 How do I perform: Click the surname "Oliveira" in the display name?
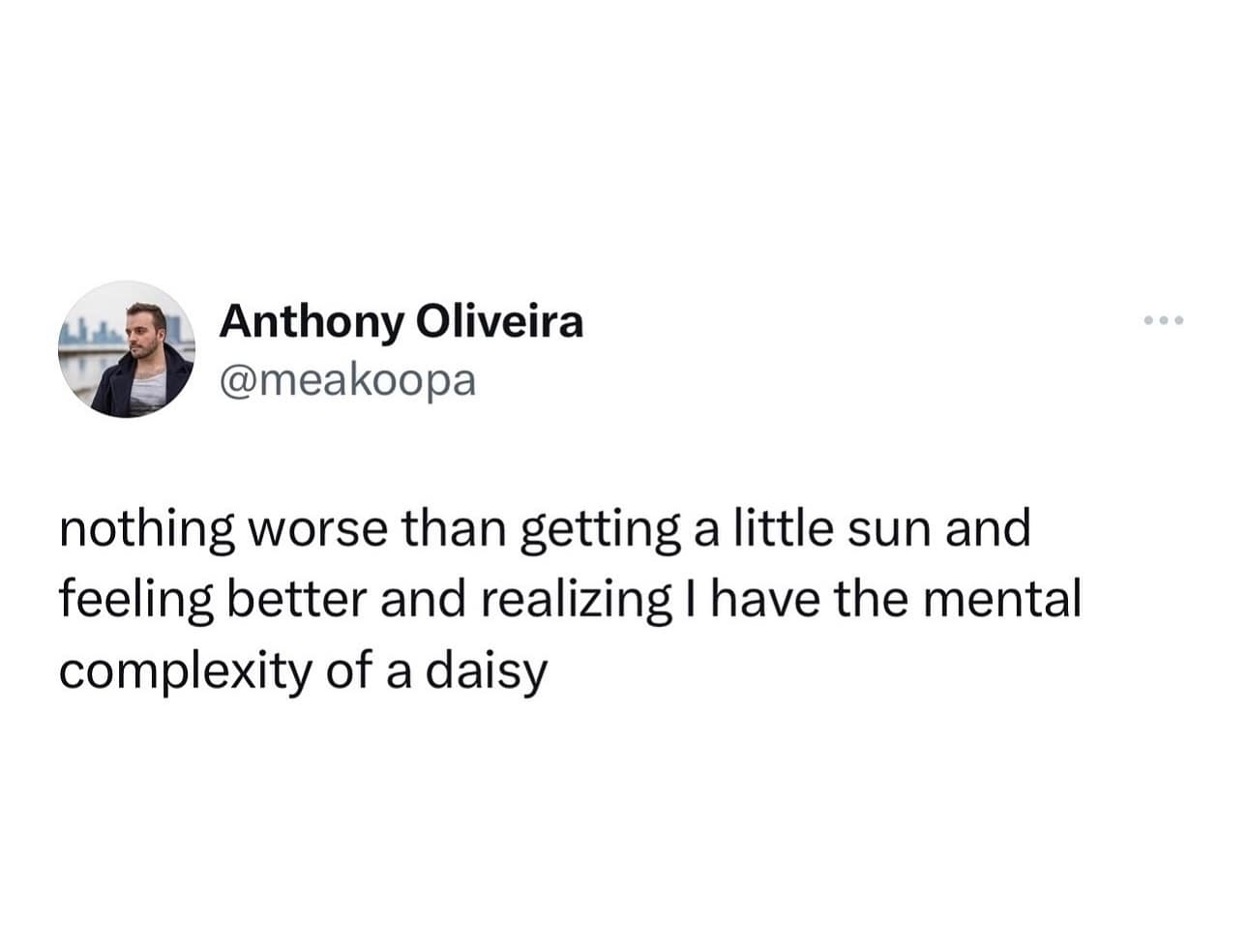coord(499,322)
